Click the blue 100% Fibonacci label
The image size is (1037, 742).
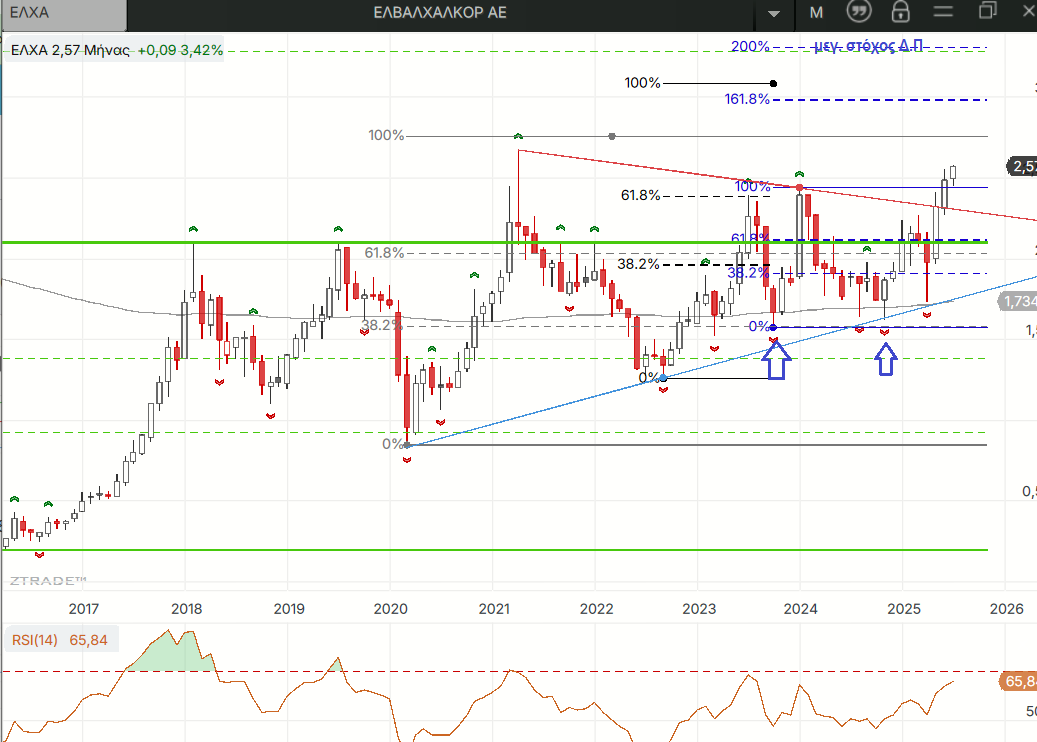tap(753, 186)
